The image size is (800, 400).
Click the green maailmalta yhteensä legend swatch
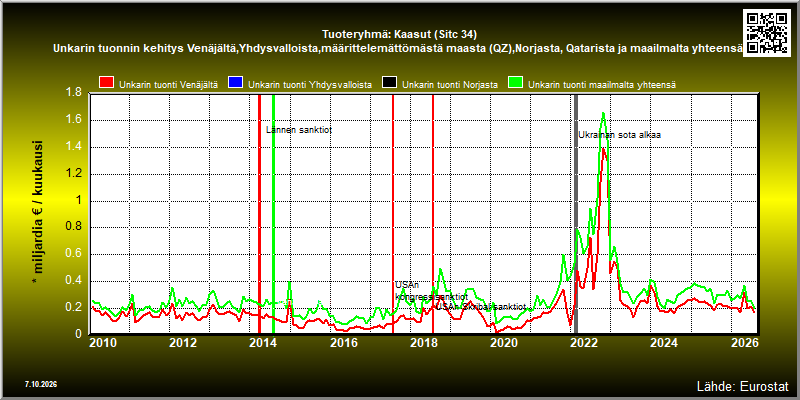(x=515, y=84)
